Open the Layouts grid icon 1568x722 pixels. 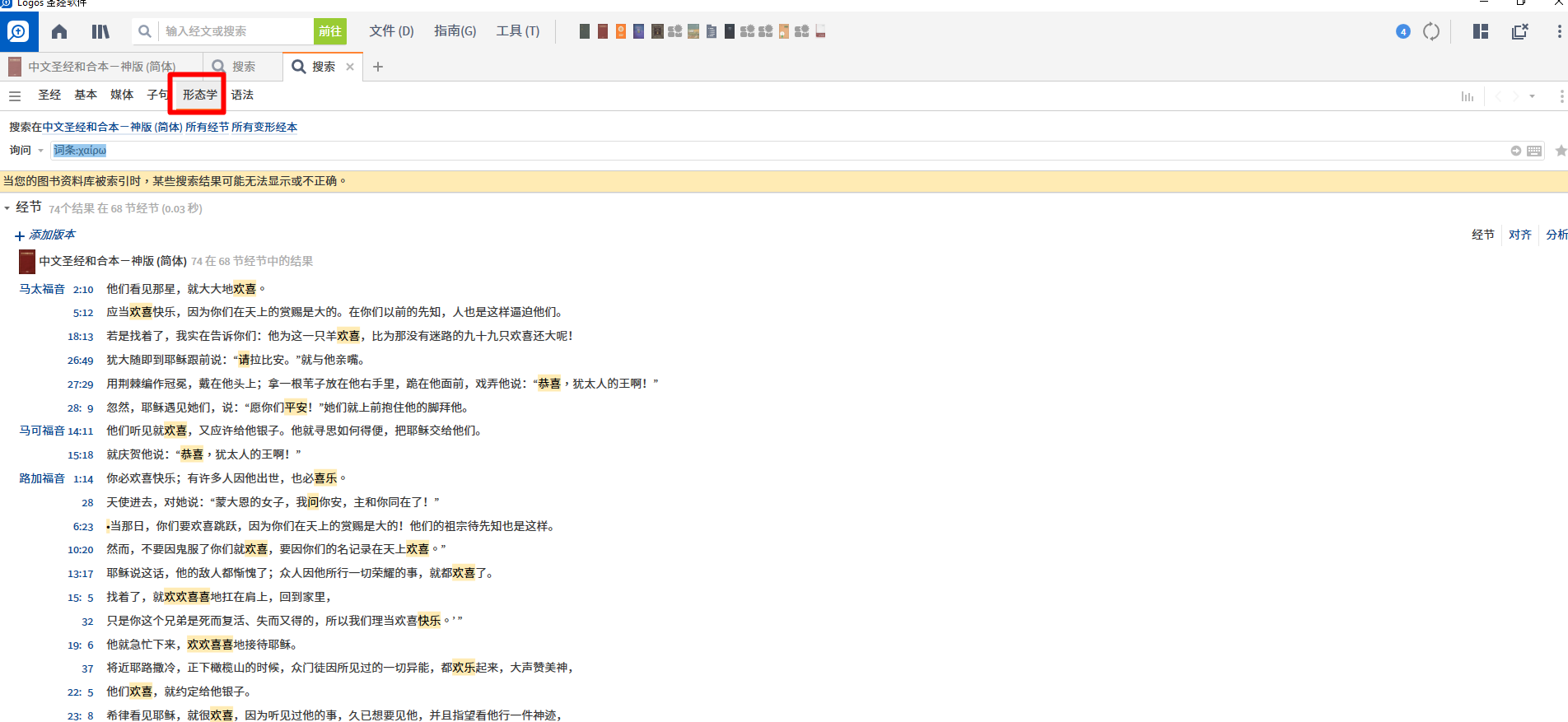(1481, 31)
